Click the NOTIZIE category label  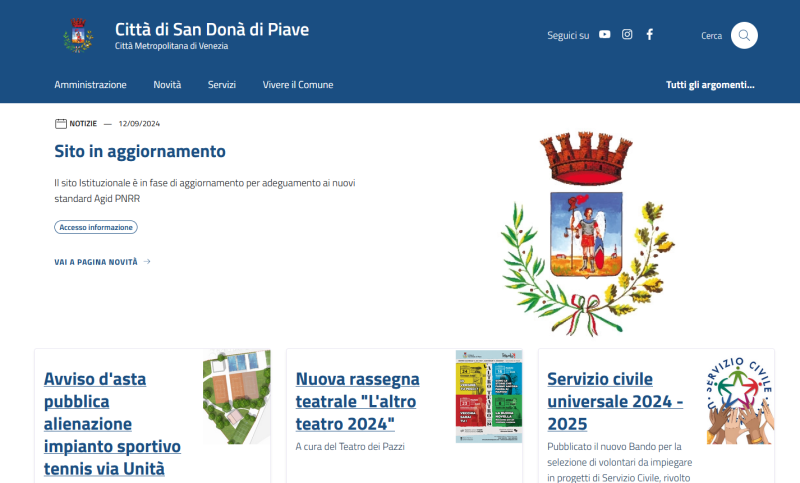tap(83, 123)
